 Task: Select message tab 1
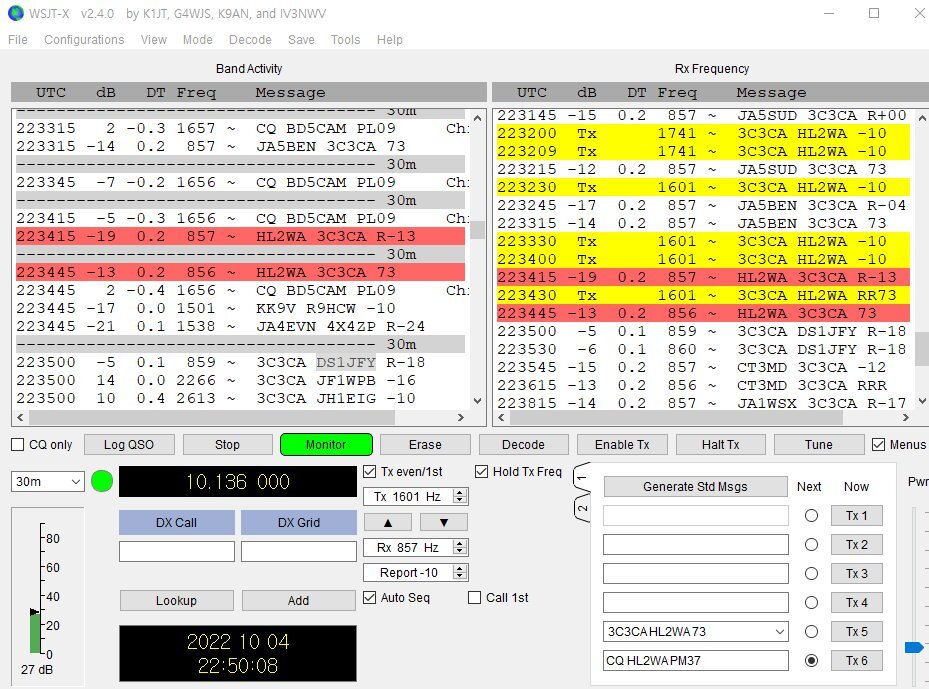pyautogui.click(x=582, y=480)
